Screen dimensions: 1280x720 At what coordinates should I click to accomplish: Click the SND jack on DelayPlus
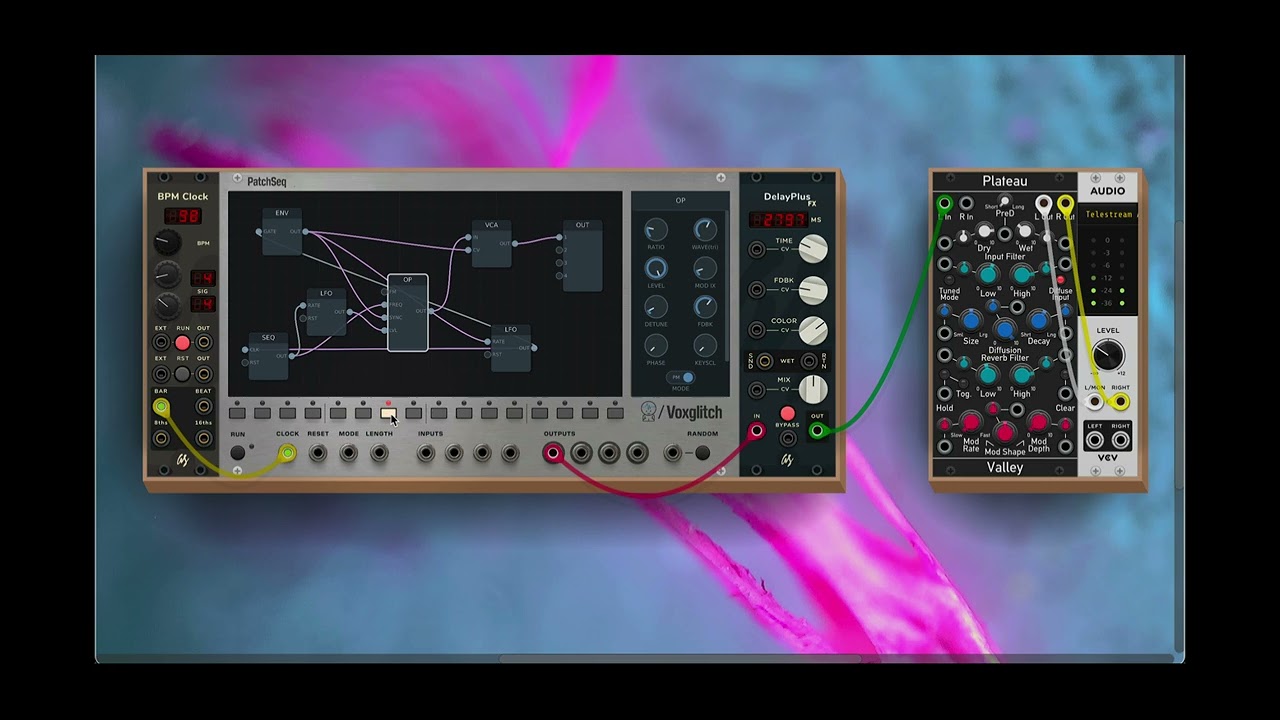click(x=765, y=360)
